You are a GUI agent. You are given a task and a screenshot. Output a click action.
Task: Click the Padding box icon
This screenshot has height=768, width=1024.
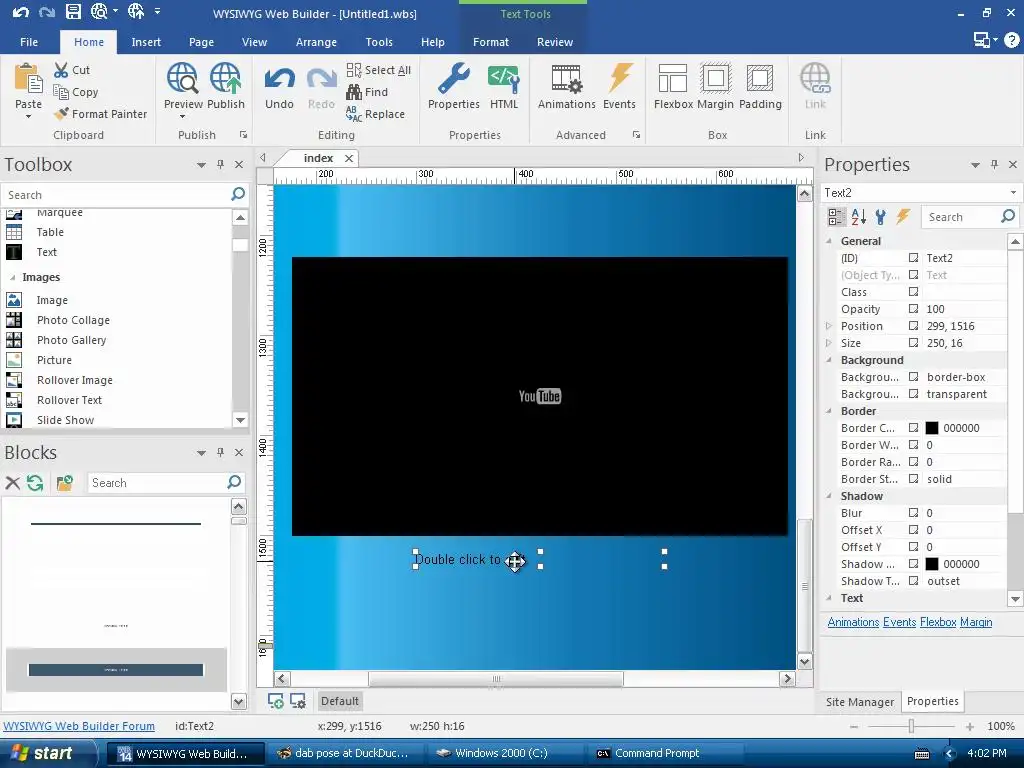pos(760,78)
